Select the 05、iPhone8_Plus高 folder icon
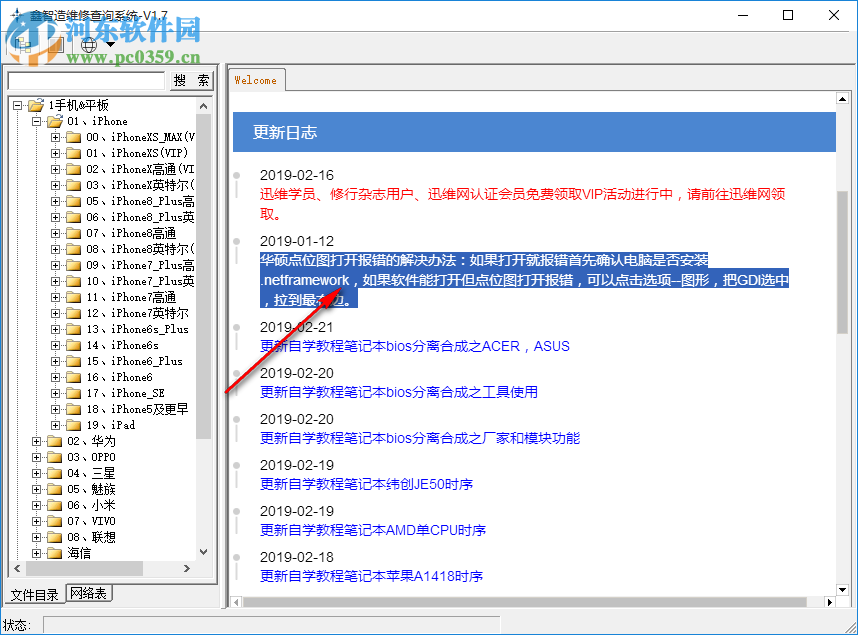The image size is (858, 635). coord(73,201)
